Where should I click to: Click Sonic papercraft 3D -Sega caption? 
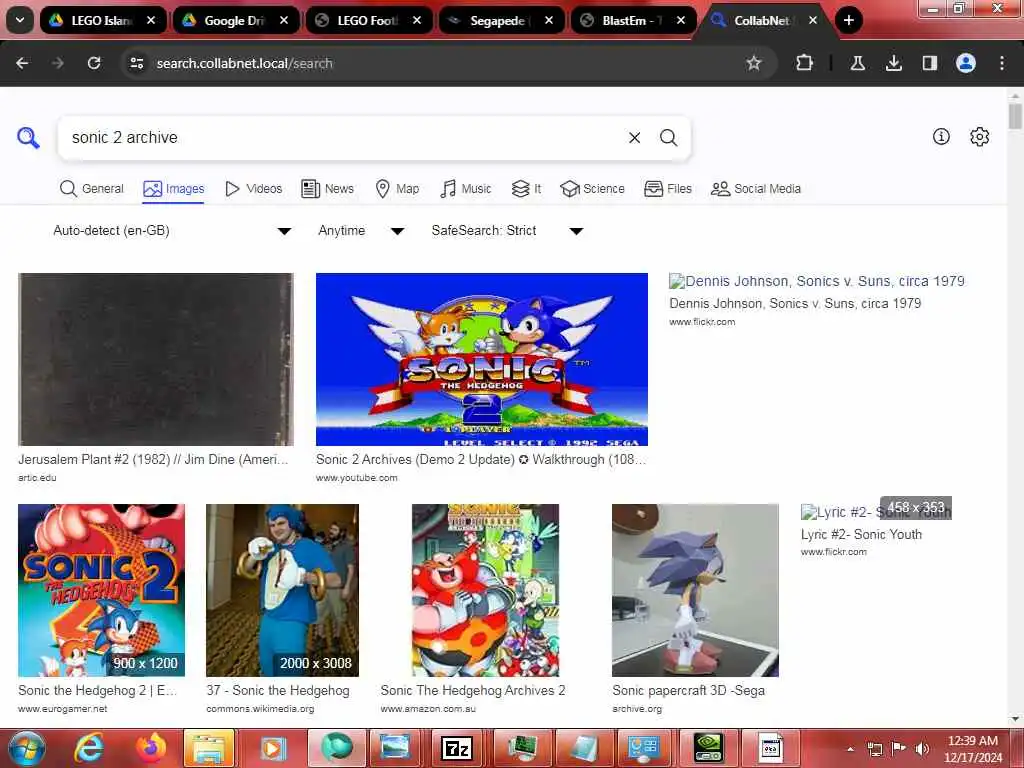click(x=688, y=690)
